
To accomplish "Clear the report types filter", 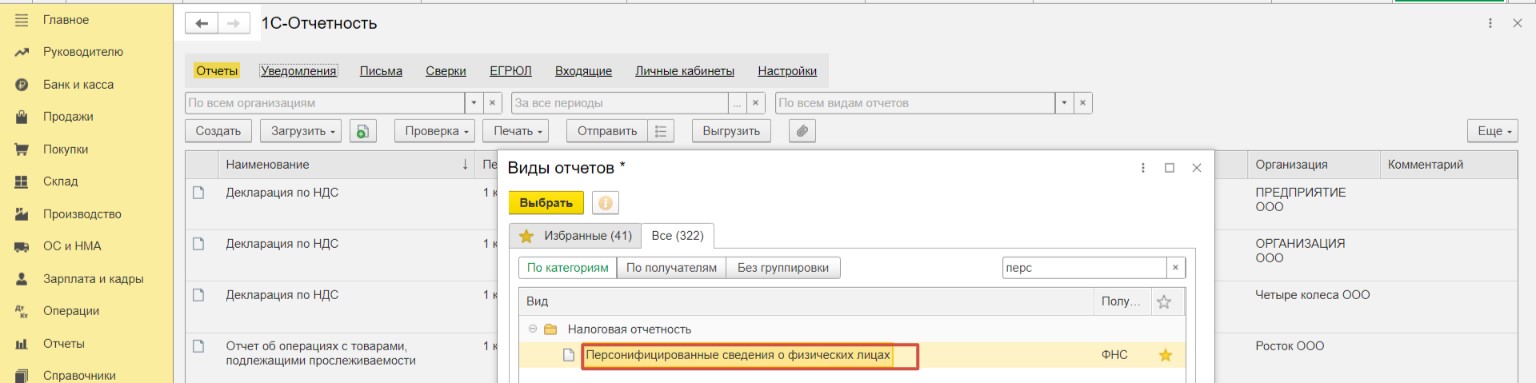I will click(x=1083, y=103).
